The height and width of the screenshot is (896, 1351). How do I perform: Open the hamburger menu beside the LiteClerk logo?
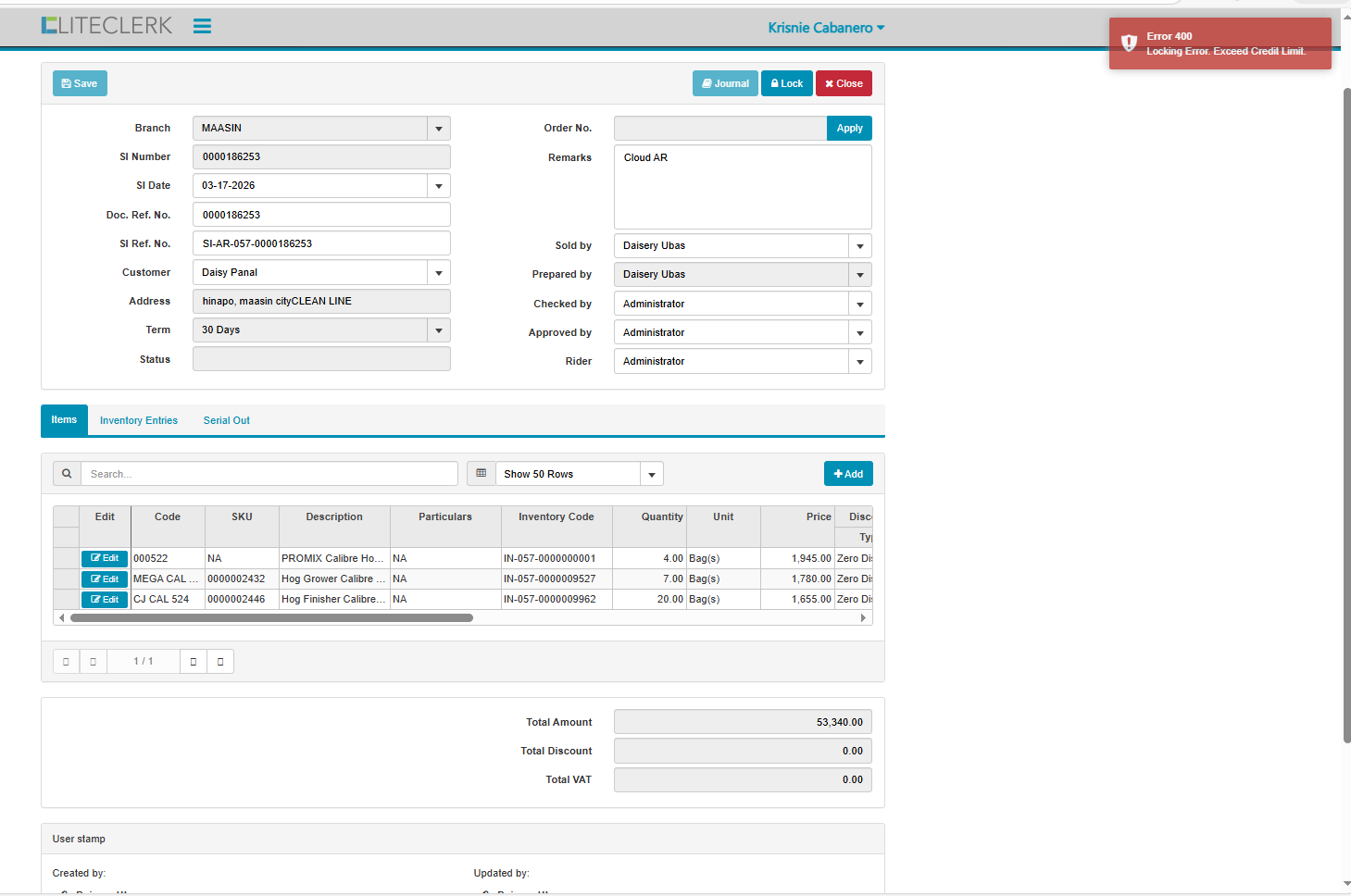point(202,27)
